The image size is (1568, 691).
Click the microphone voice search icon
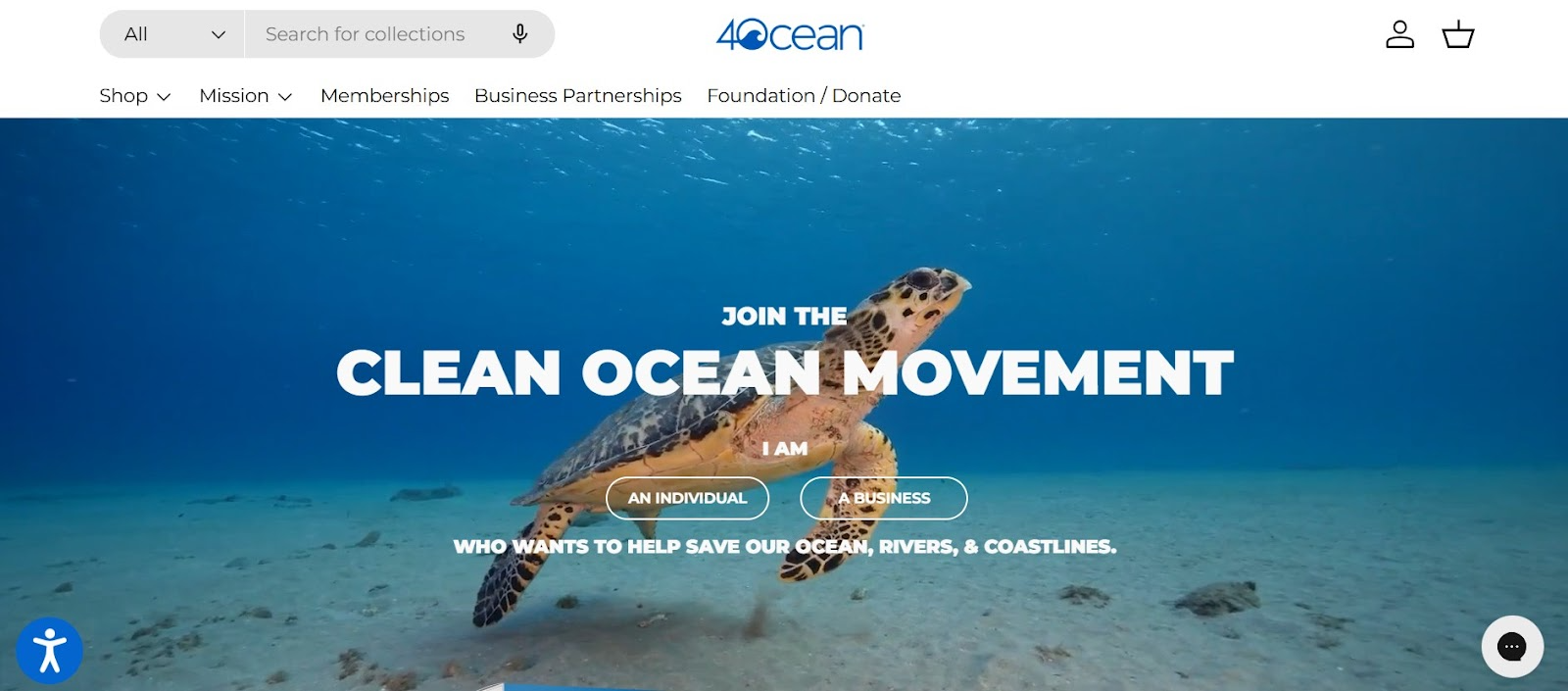[x=520, y=34]
